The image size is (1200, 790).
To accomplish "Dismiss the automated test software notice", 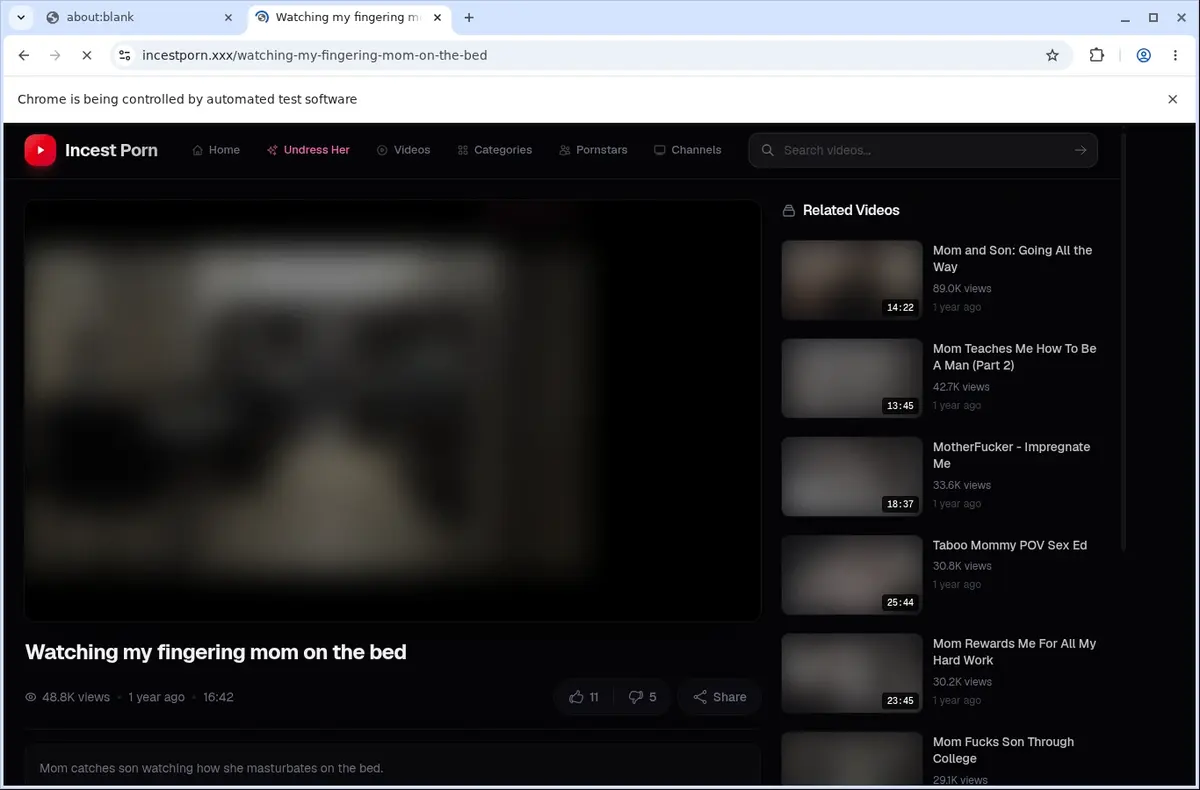I will pyautogui.click(x=1173, y=99).
